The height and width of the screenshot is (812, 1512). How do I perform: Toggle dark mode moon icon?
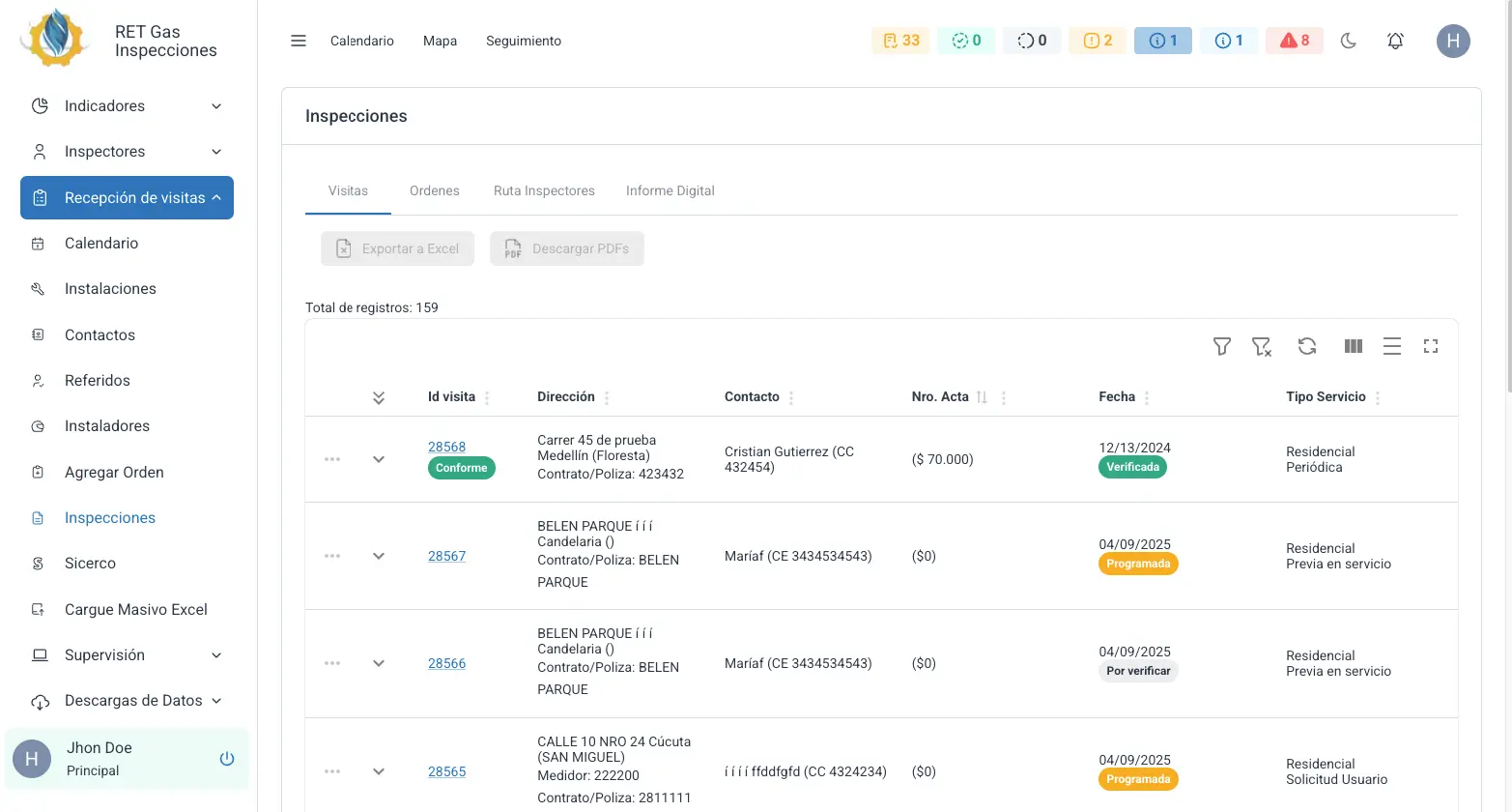pos(1349,41)
